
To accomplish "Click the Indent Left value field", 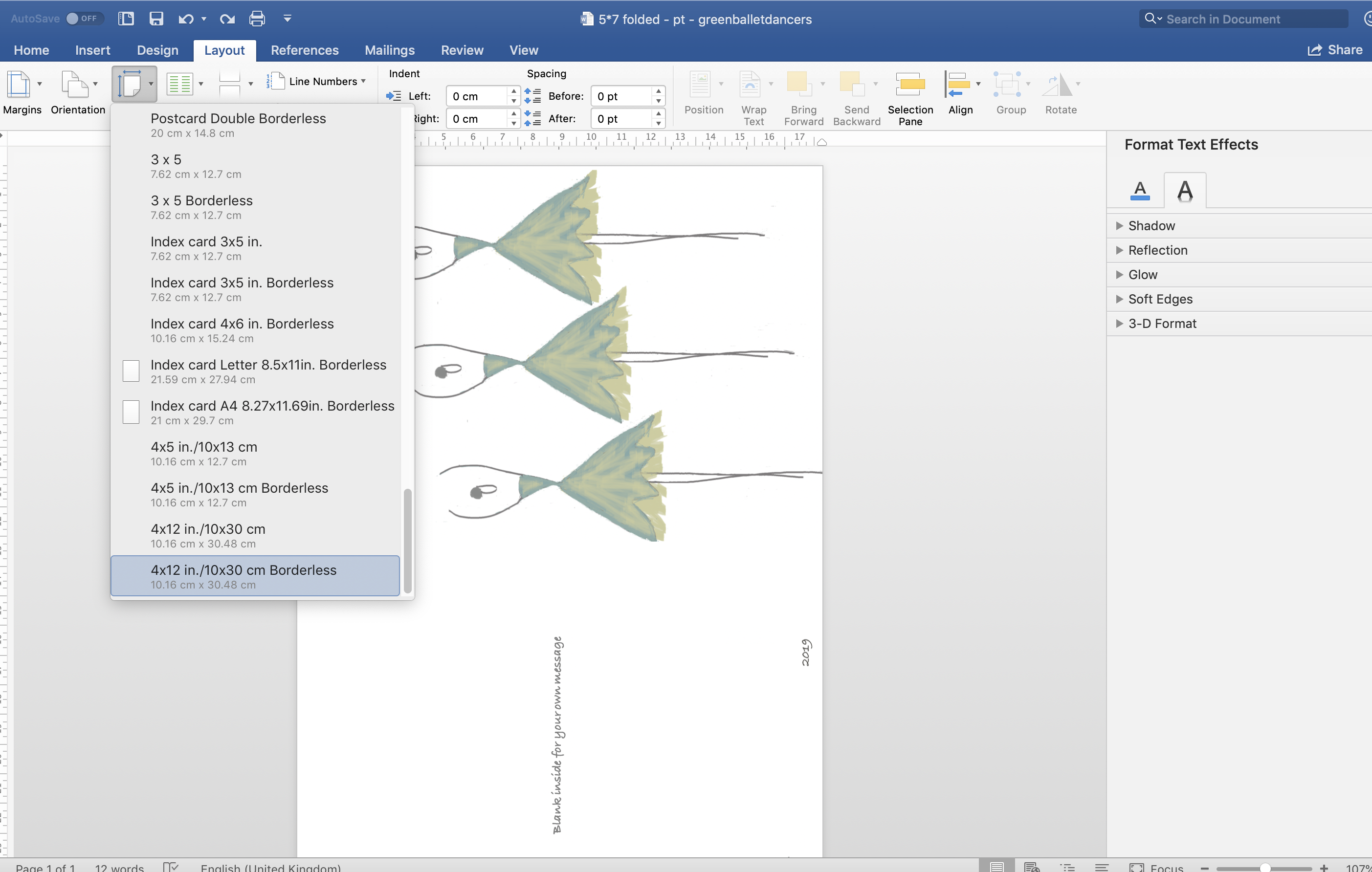I will [476, 96].
